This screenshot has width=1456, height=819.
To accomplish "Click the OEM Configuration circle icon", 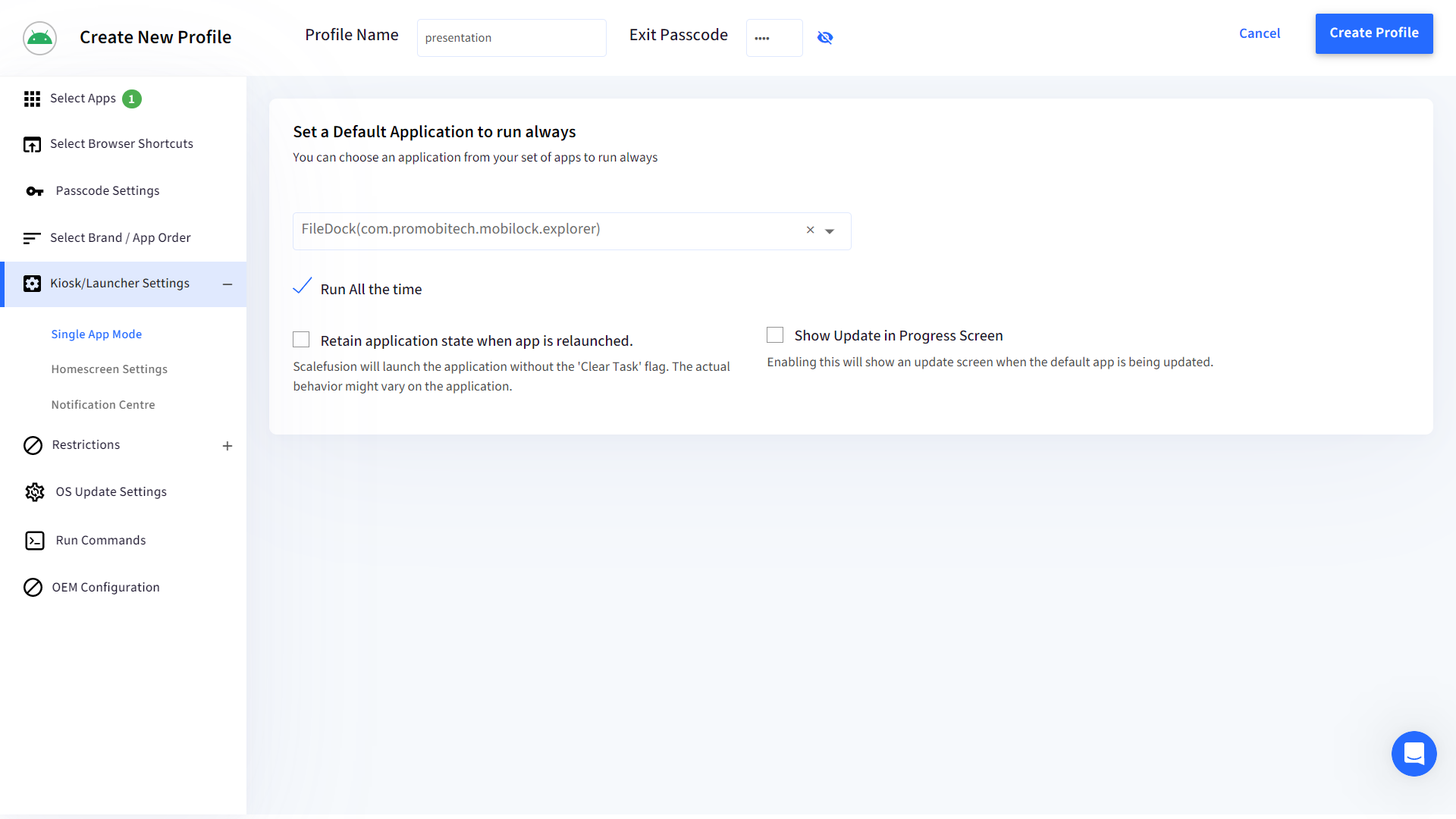I will [33, 588].
